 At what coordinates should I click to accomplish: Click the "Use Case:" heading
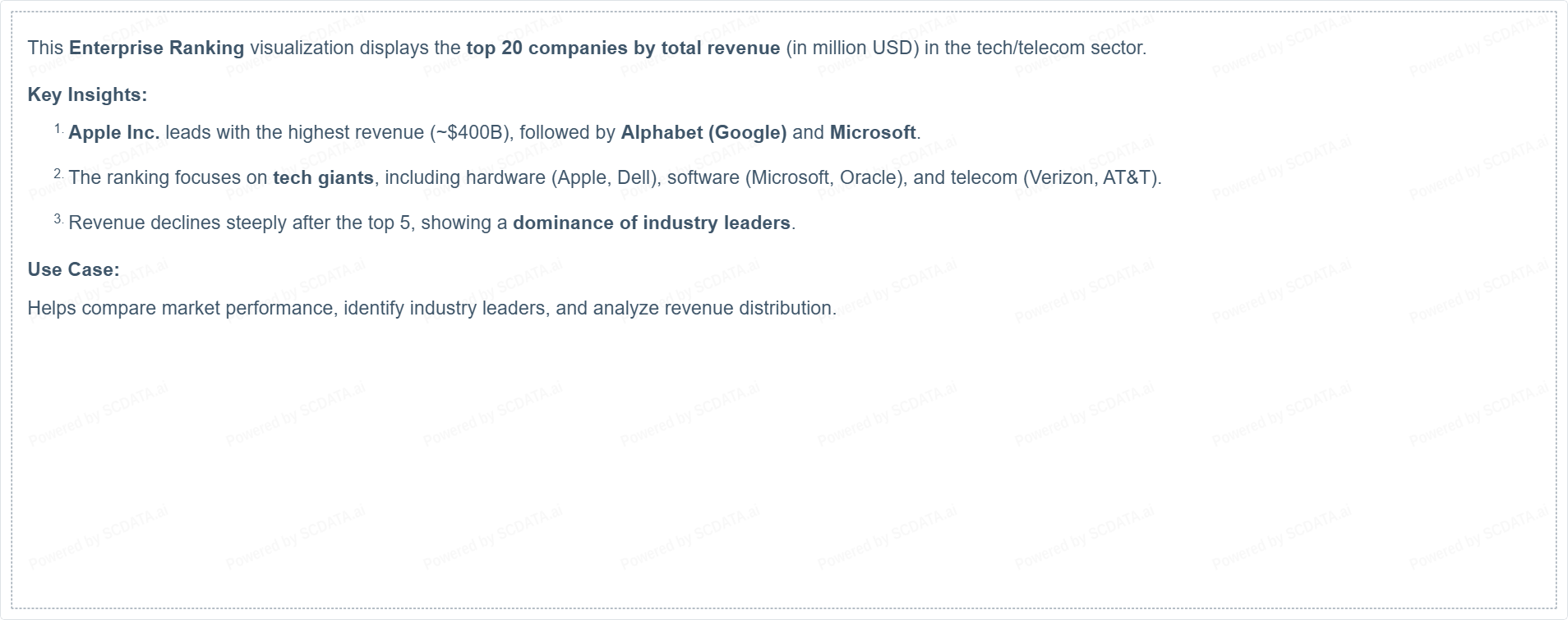point(73,269)
